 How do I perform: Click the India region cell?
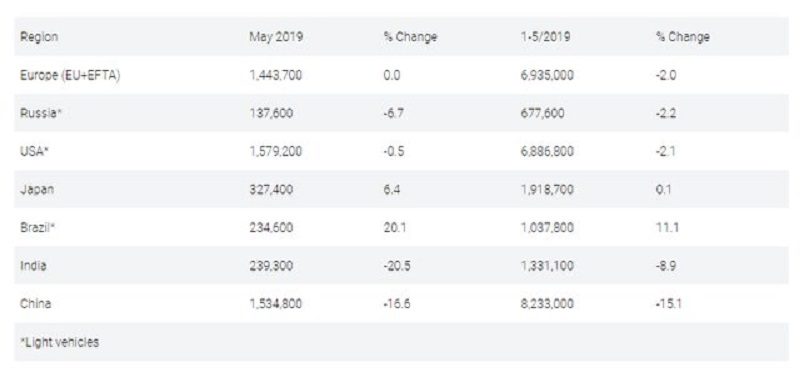pyautogui.click(x=33, y=265)
